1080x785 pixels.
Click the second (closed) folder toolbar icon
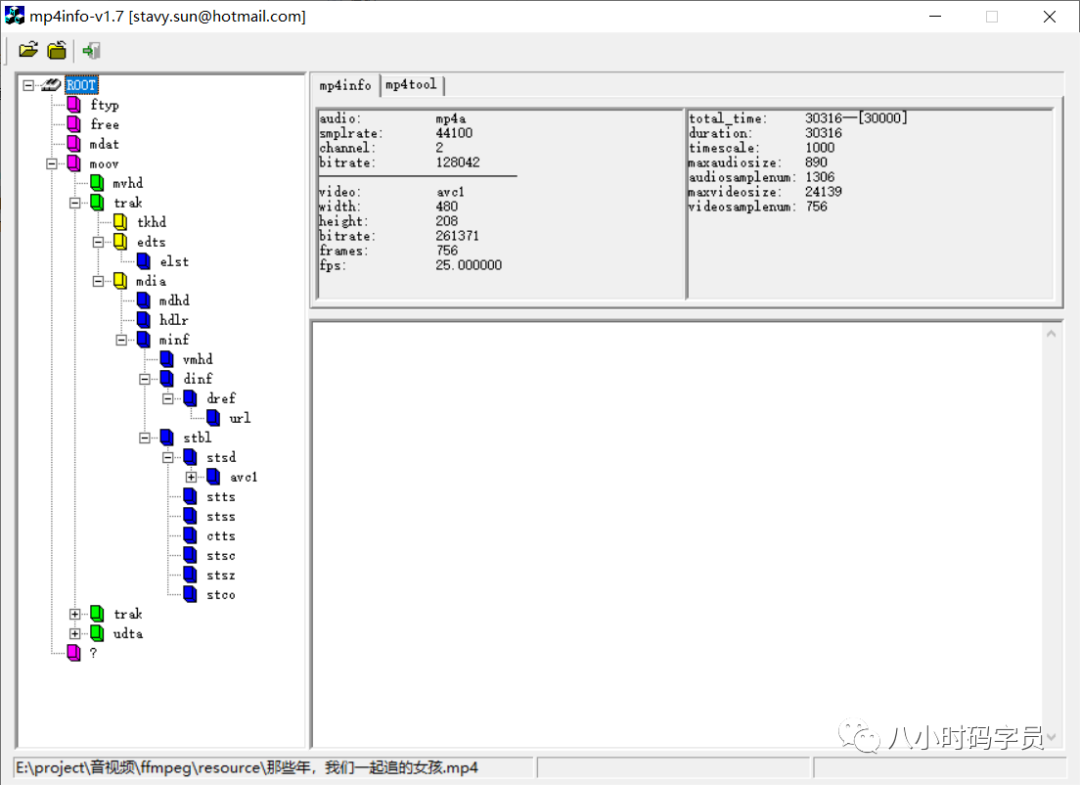pos(56,50)
